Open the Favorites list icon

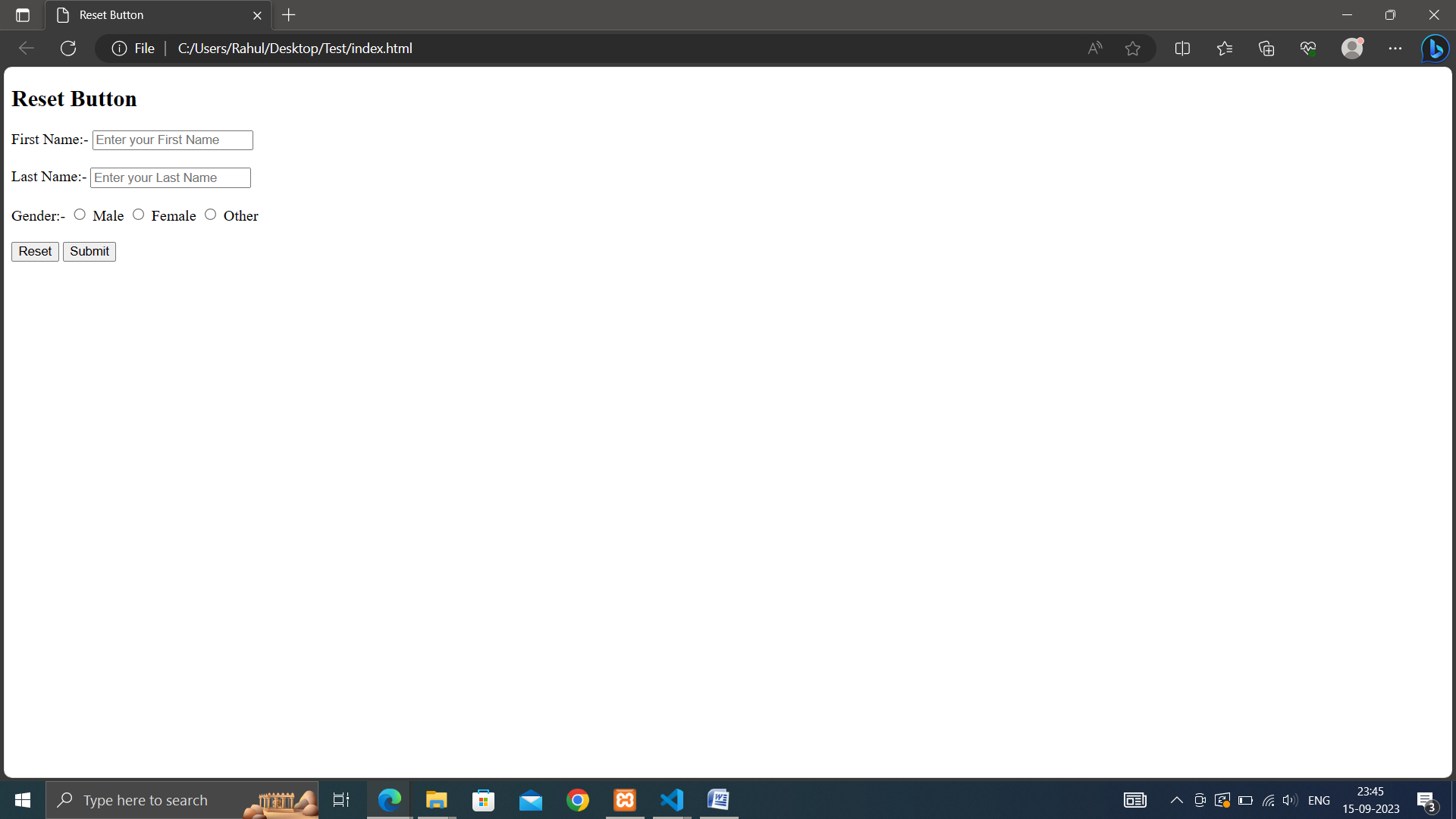(x=1225, y=49)
